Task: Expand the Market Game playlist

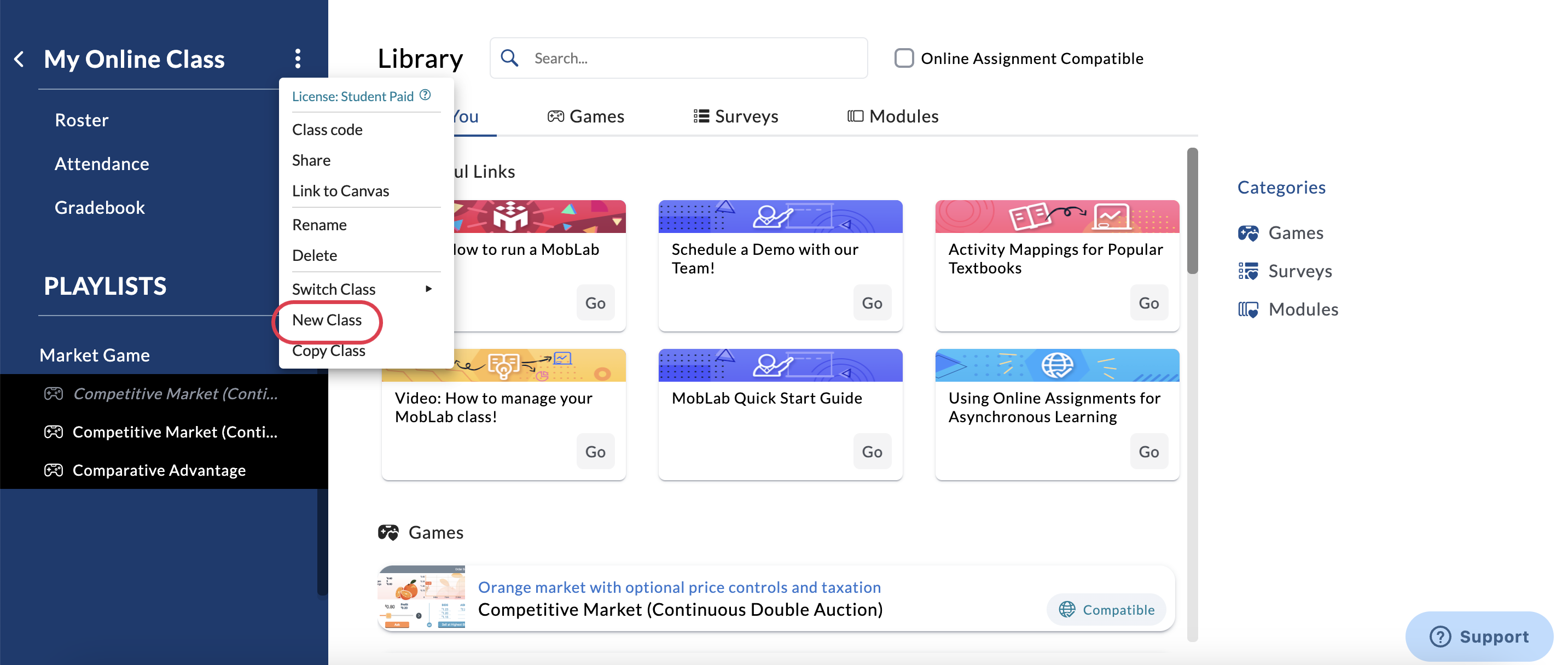Action: [x=94, y=355]
